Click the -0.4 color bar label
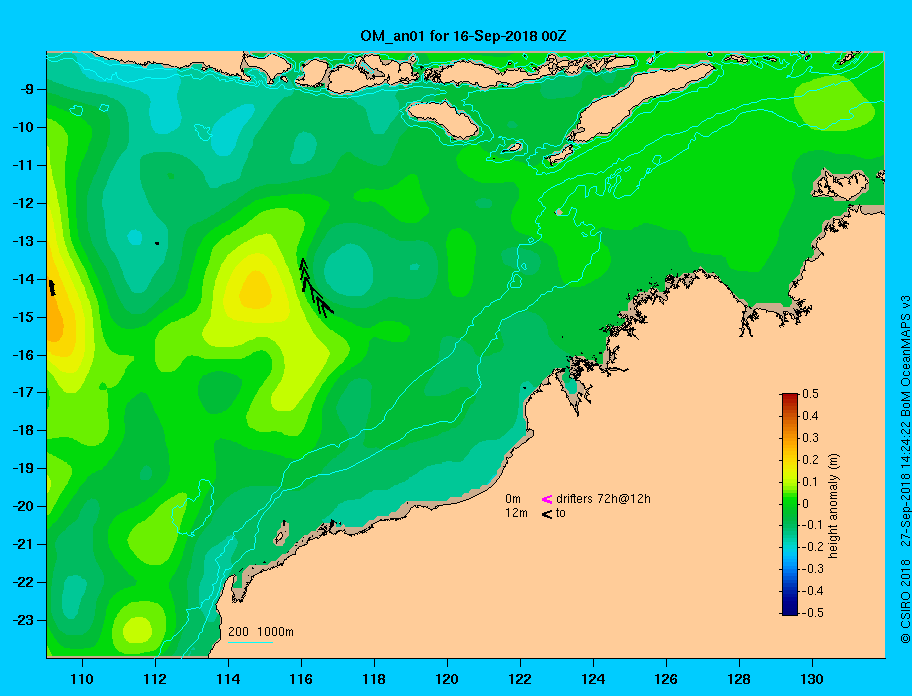Image resolution: width=912 pixels, height=696 pixels. click(x=813, y=591)
